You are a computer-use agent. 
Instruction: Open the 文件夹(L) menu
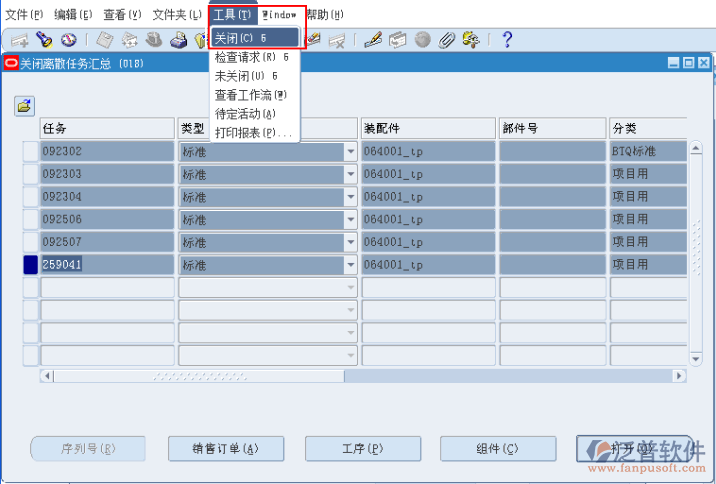(x=177, y=15)
